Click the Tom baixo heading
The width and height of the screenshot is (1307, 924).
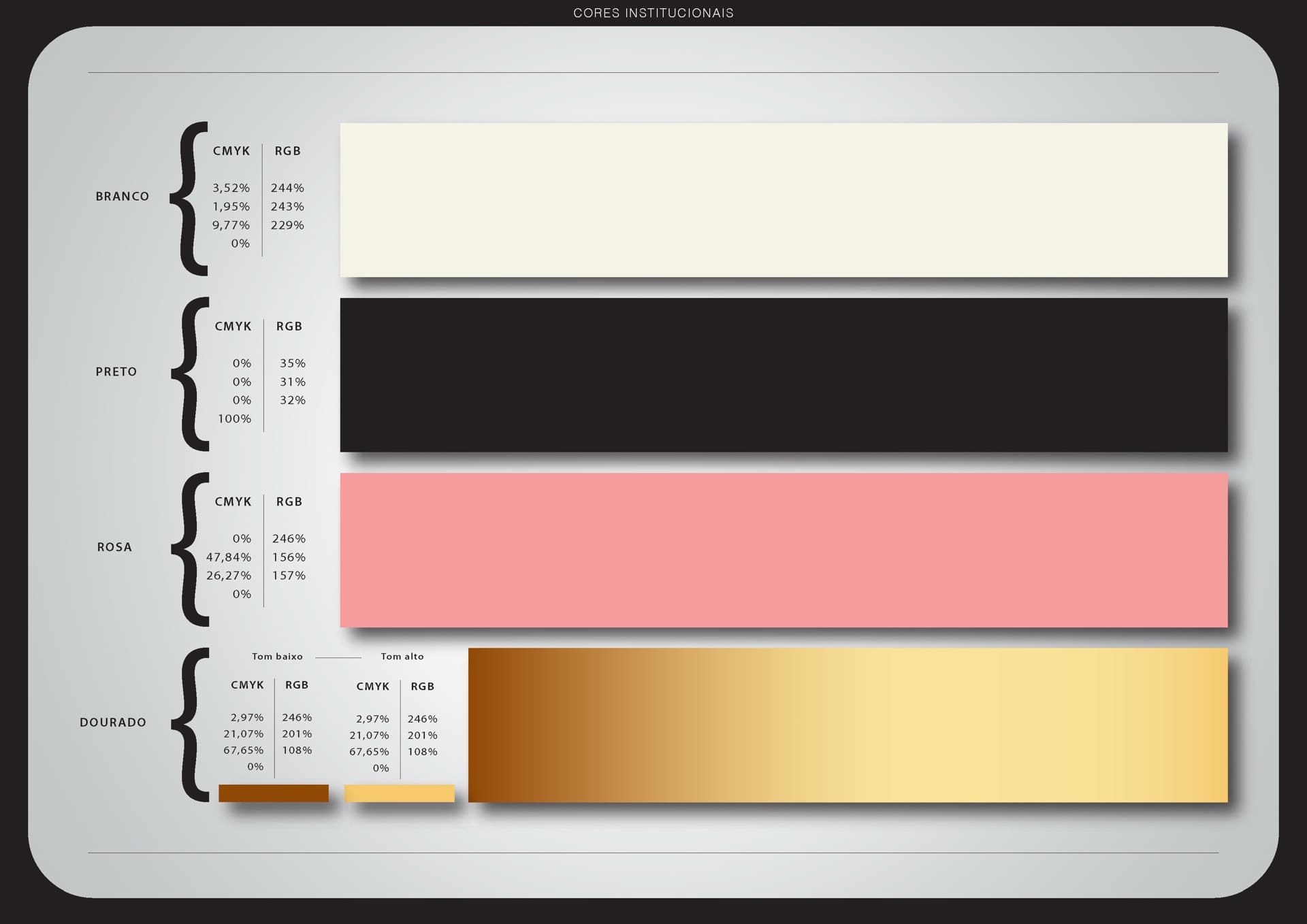coord(277,657)
